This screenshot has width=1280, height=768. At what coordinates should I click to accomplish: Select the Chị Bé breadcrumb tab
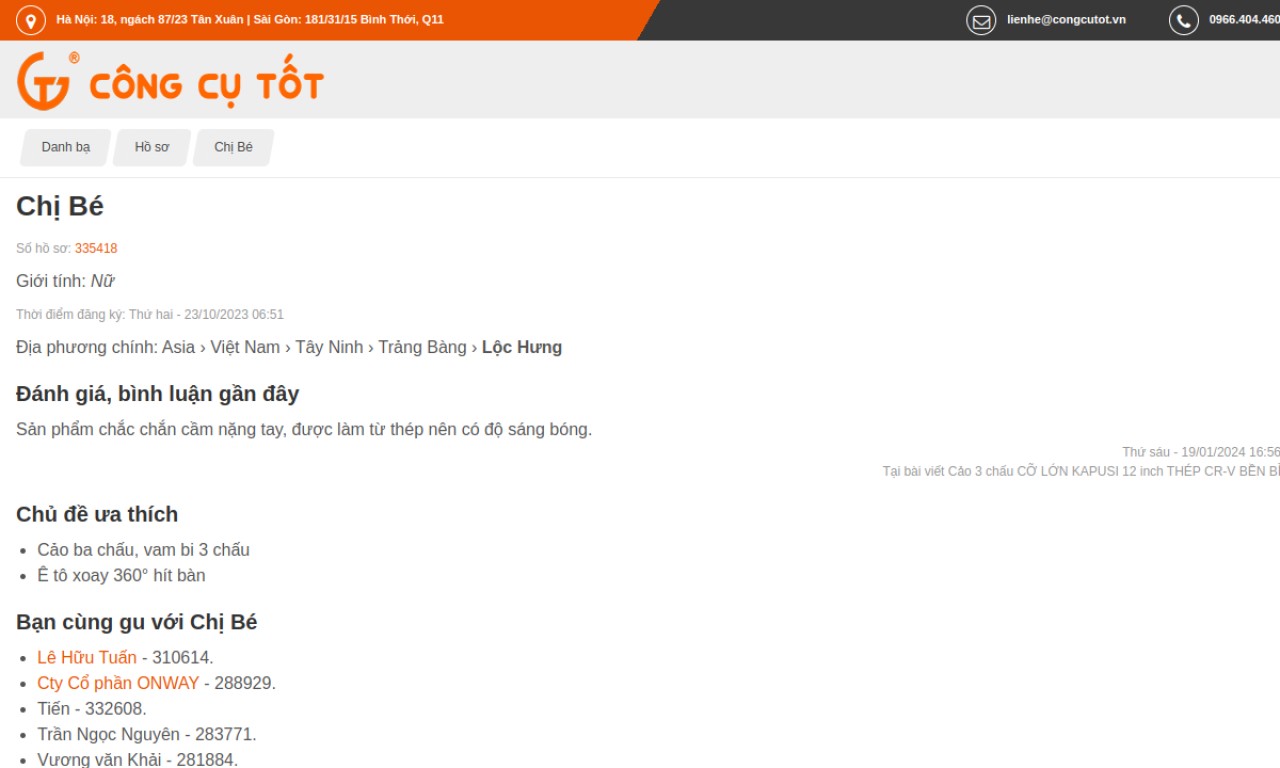(234, 147)
